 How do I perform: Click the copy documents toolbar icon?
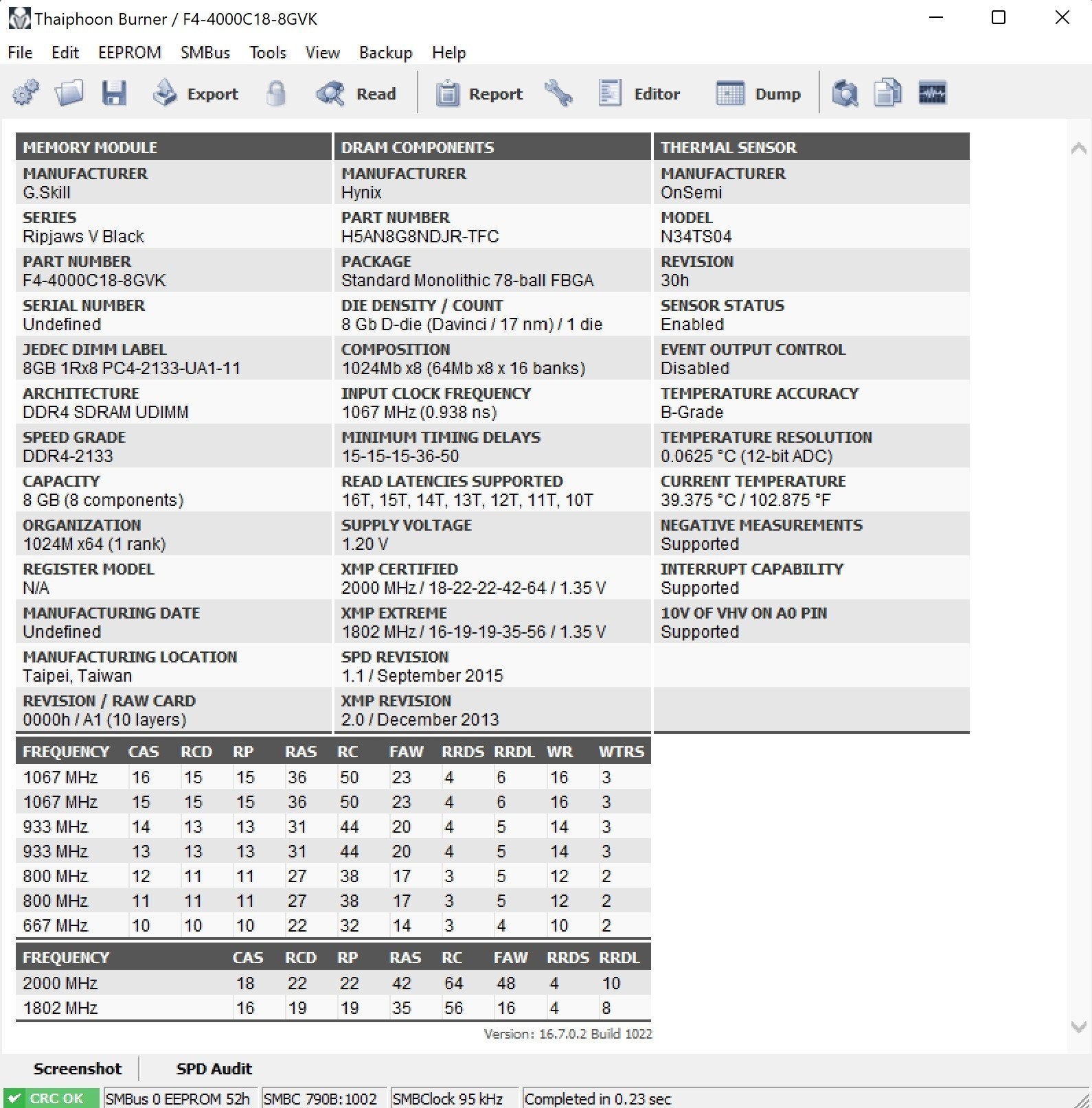click(887, 93)
